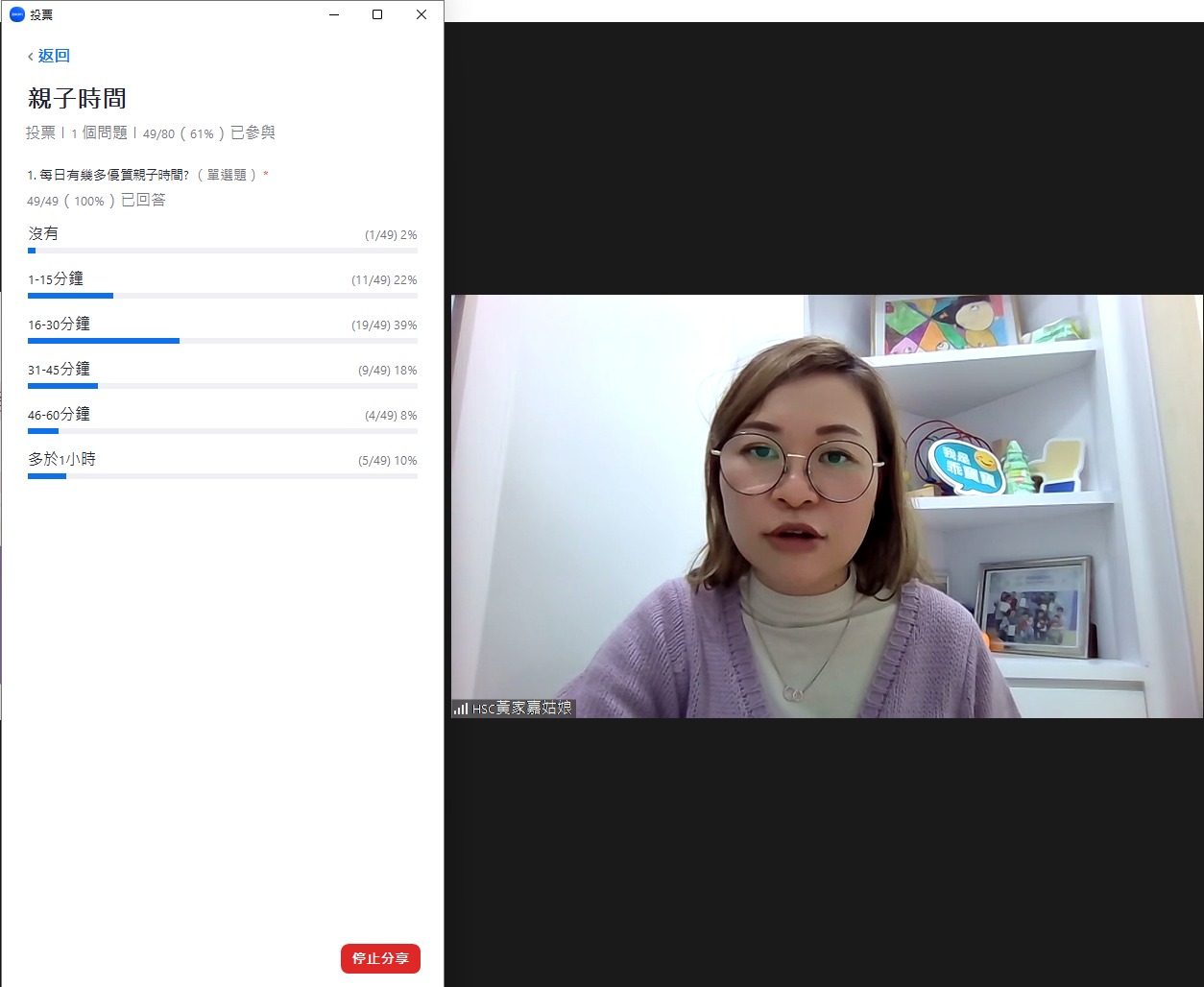Select the 16-30分鐘 option label
1204x987 pixels.
pyautogui.click(x=59, y=325)
